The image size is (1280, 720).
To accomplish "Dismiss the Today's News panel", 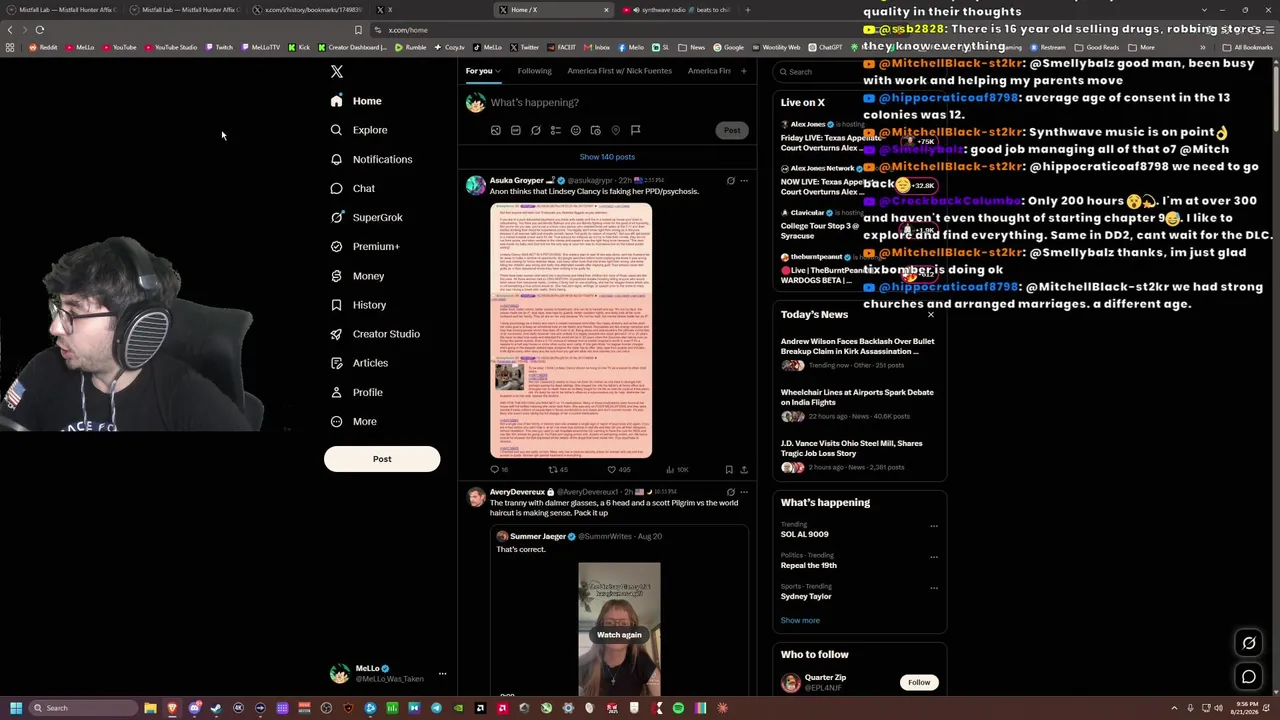I will 930,315.
